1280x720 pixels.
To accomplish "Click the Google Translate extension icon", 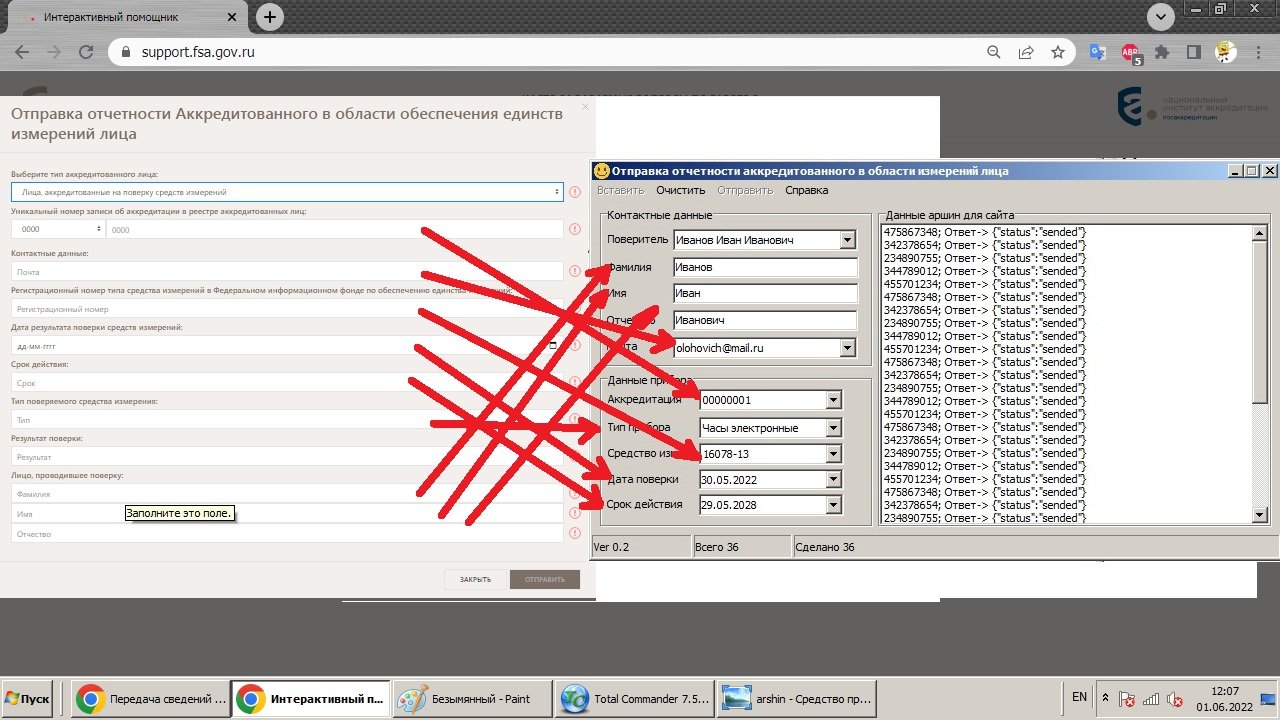I will pos(1097,52).
